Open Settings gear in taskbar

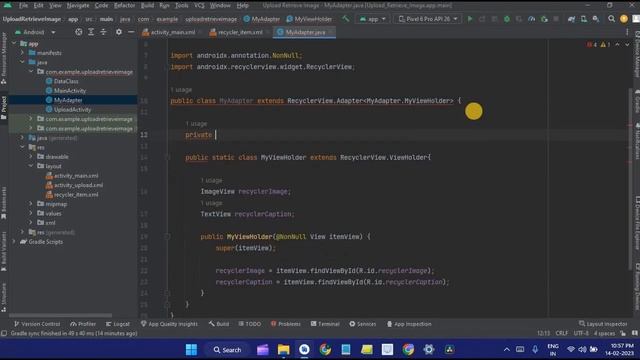click(x=429, y=349)
